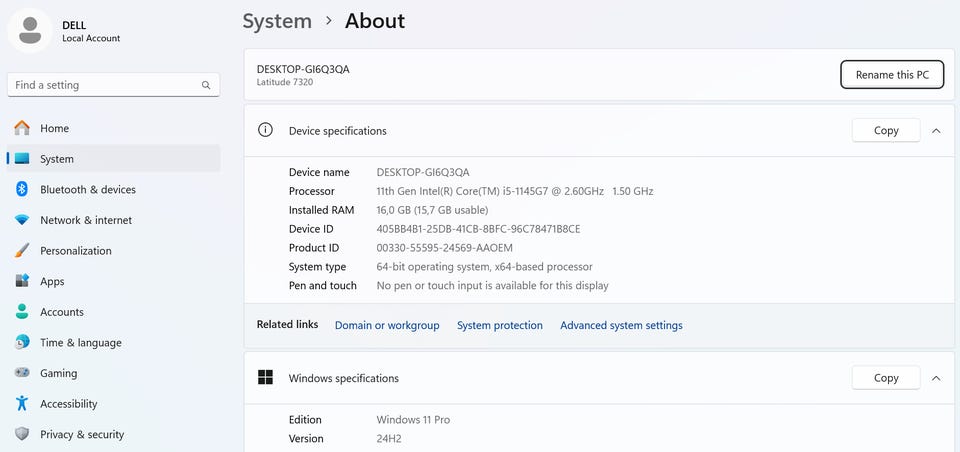Click the Version value 24H2

[389, 439]
